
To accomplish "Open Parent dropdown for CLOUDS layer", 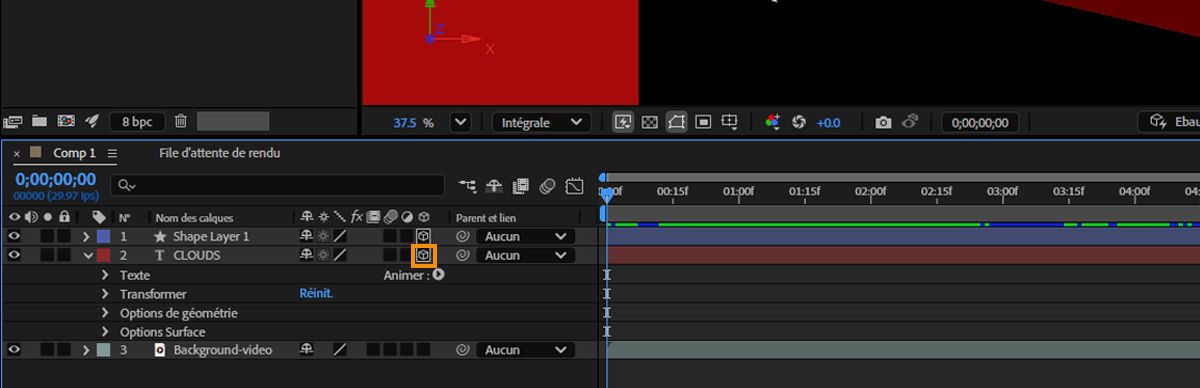I will tap(525, 256).
